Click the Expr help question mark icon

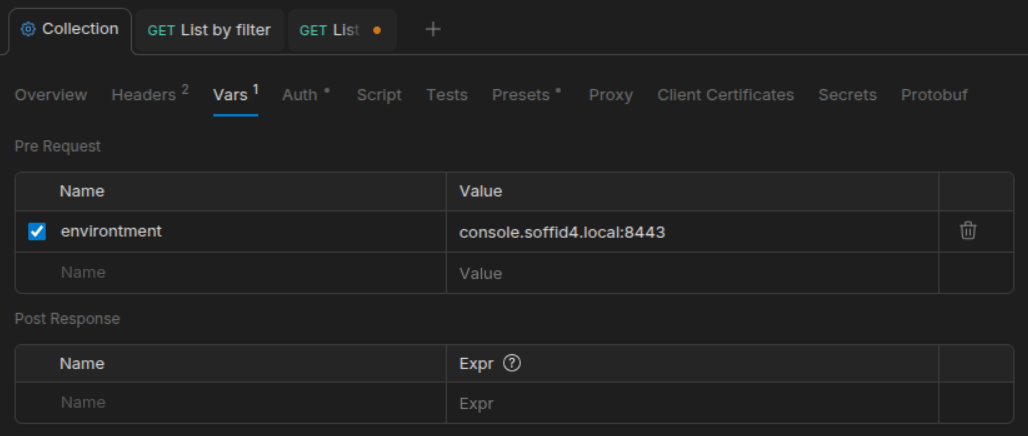pos(512,364)
